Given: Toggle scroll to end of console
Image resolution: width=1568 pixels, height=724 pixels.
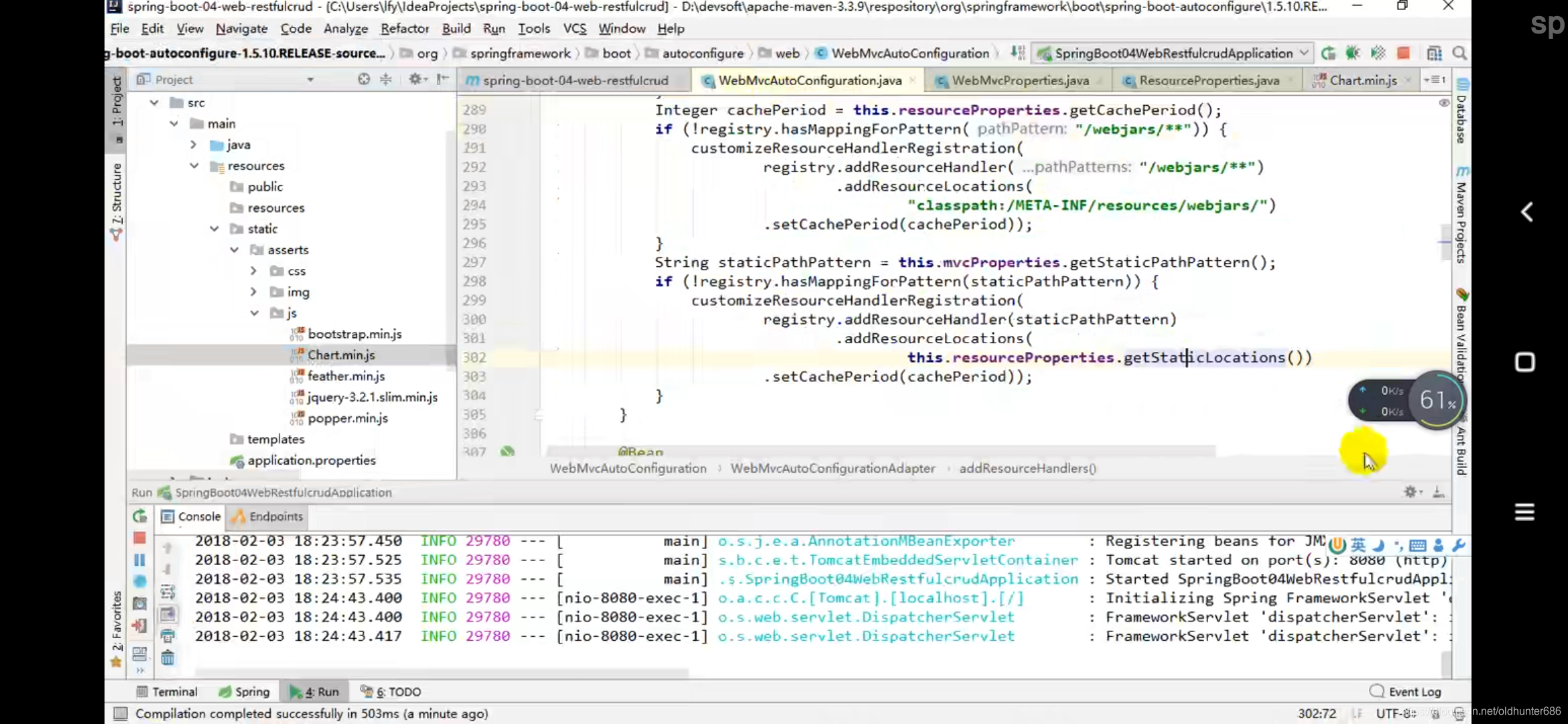Looking at the screenshot, I should pyautogui.click(x=168, y=613).
